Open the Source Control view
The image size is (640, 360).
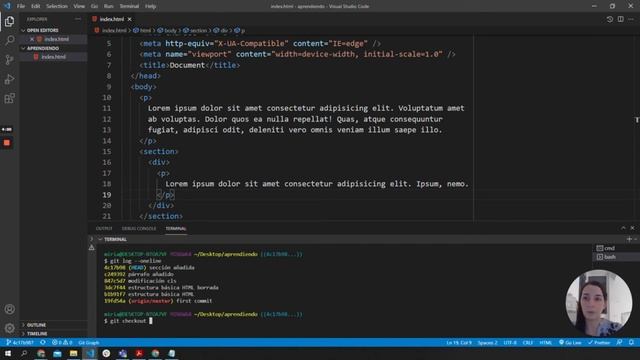click(9, 60)
